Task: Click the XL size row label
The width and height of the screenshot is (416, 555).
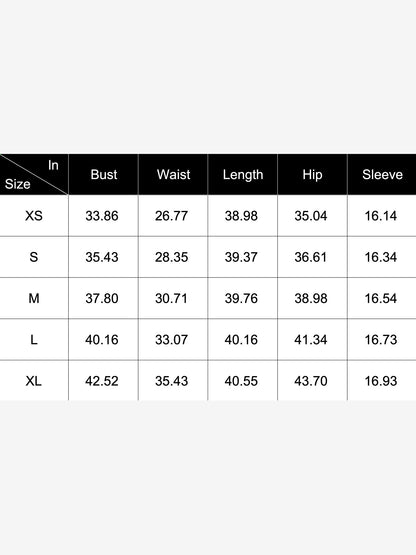Action: point(34,381)
